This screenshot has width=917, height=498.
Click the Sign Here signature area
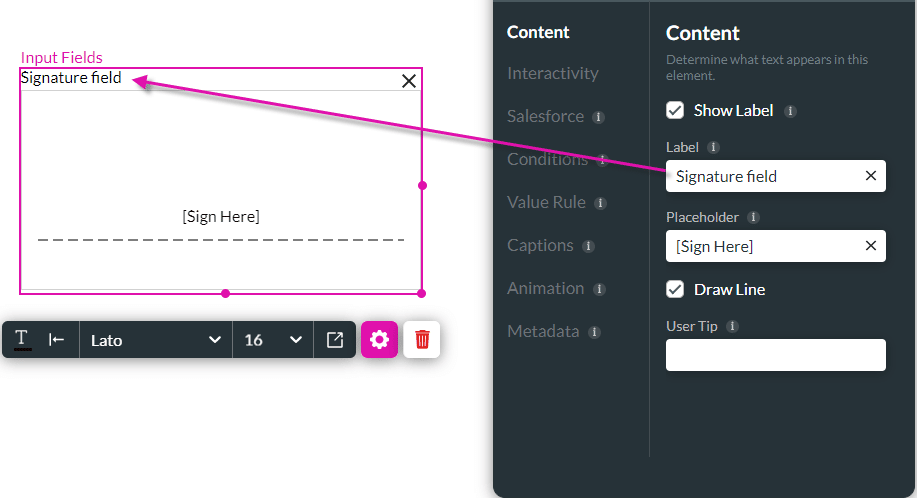coord(221,217)
